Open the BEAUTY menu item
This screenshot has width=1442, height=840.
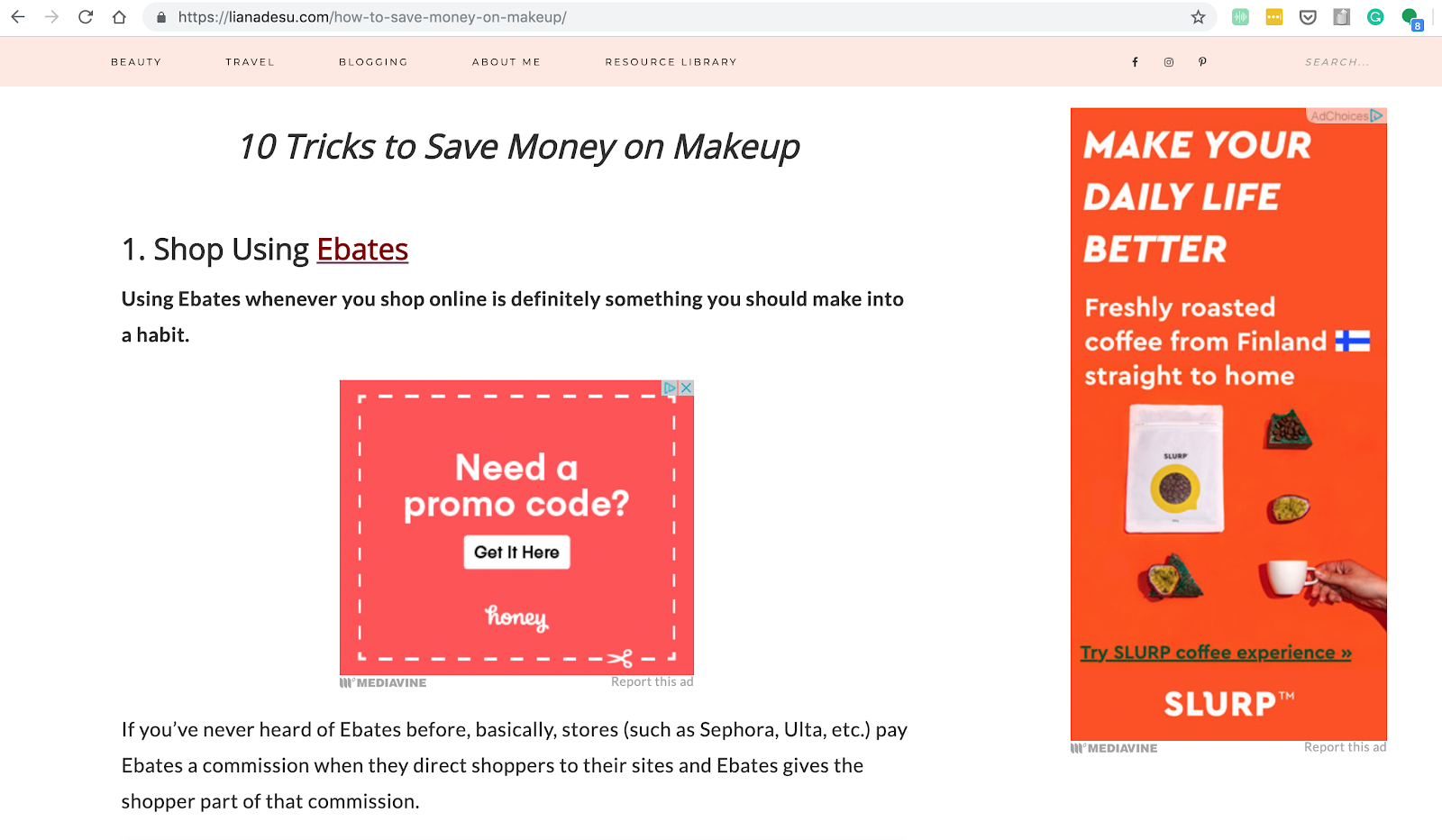click(136, 62)
